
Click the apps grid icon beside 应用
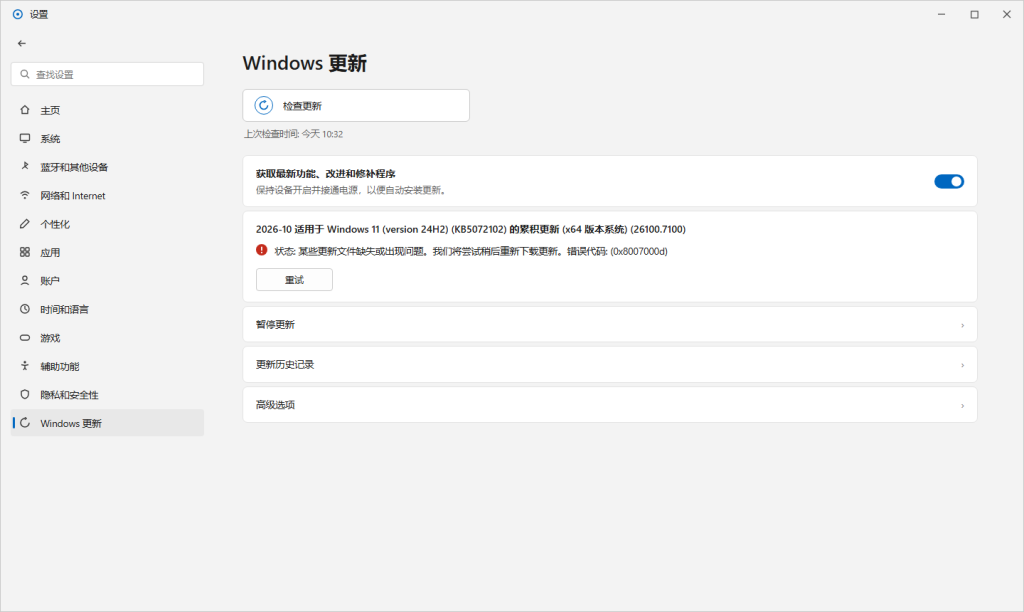[x=25, y=252]
